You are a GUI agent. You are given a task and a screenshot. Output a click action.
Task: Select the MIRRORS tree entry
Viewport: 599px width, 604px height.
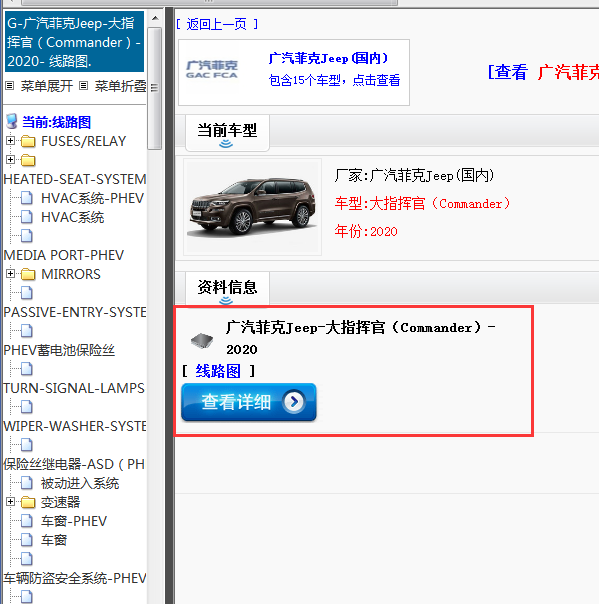point(71,274)
